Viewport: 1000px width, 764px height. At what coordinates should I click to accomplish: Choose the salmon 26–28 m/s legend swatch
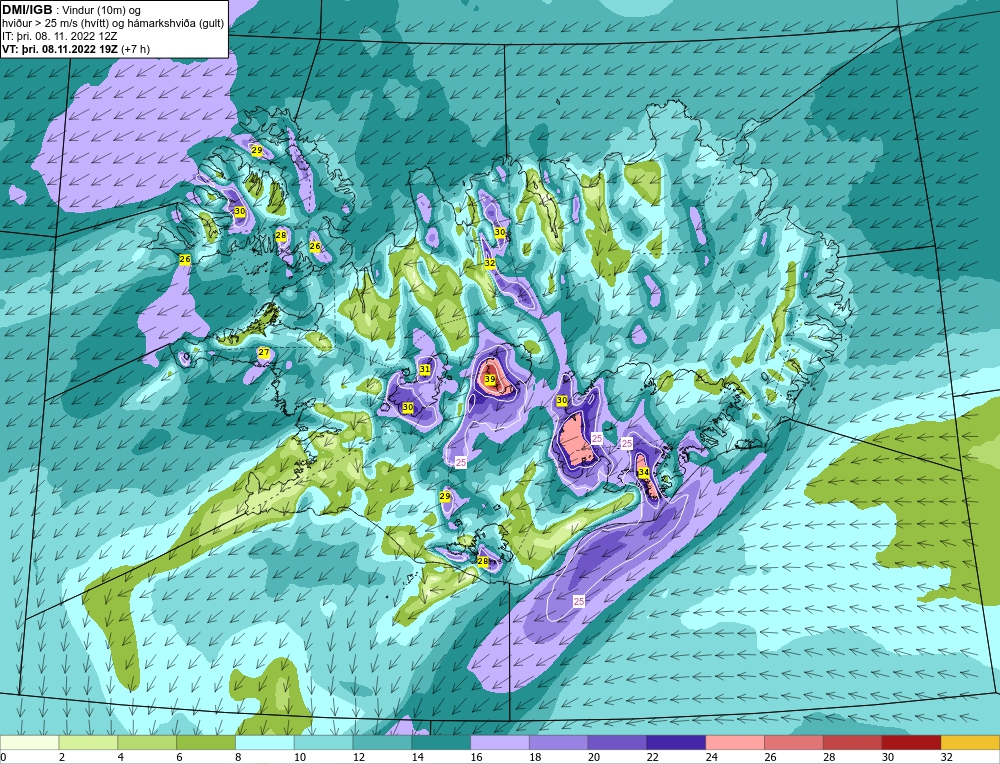click(793, 742)
